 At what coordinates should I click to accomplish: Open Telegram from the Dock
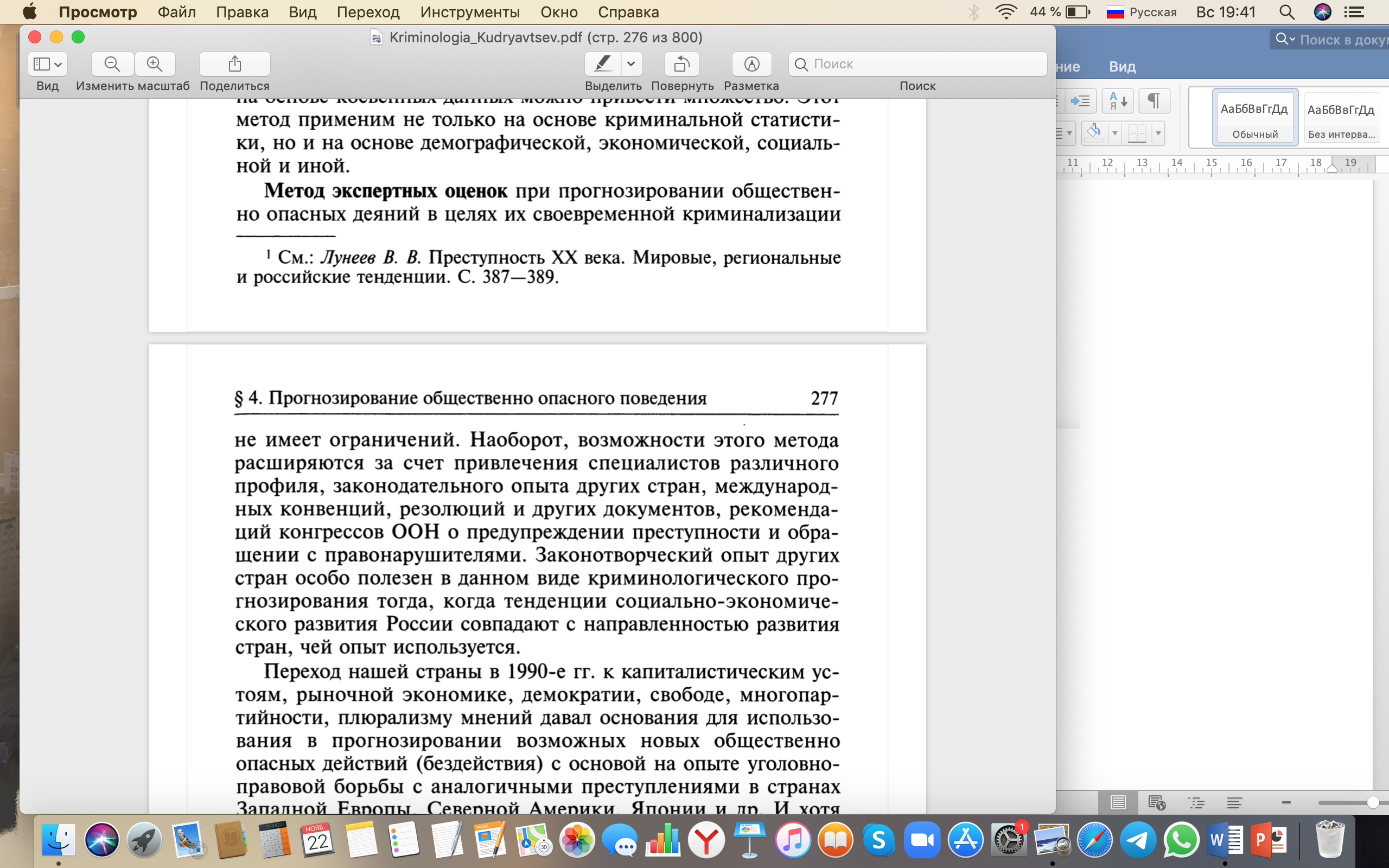(1138, 840)
